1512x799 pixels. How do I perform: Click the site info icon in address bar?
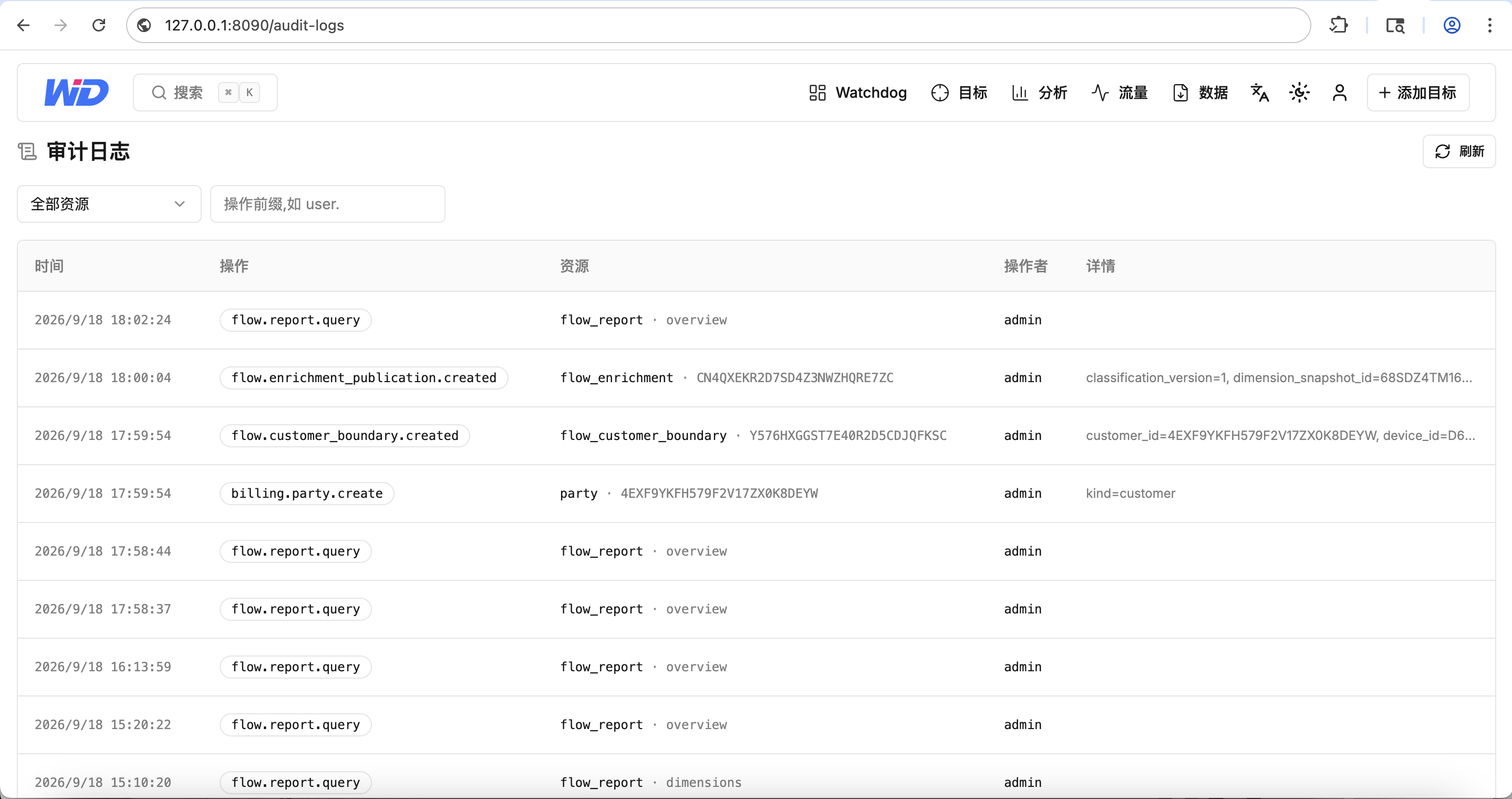(144, 25)
